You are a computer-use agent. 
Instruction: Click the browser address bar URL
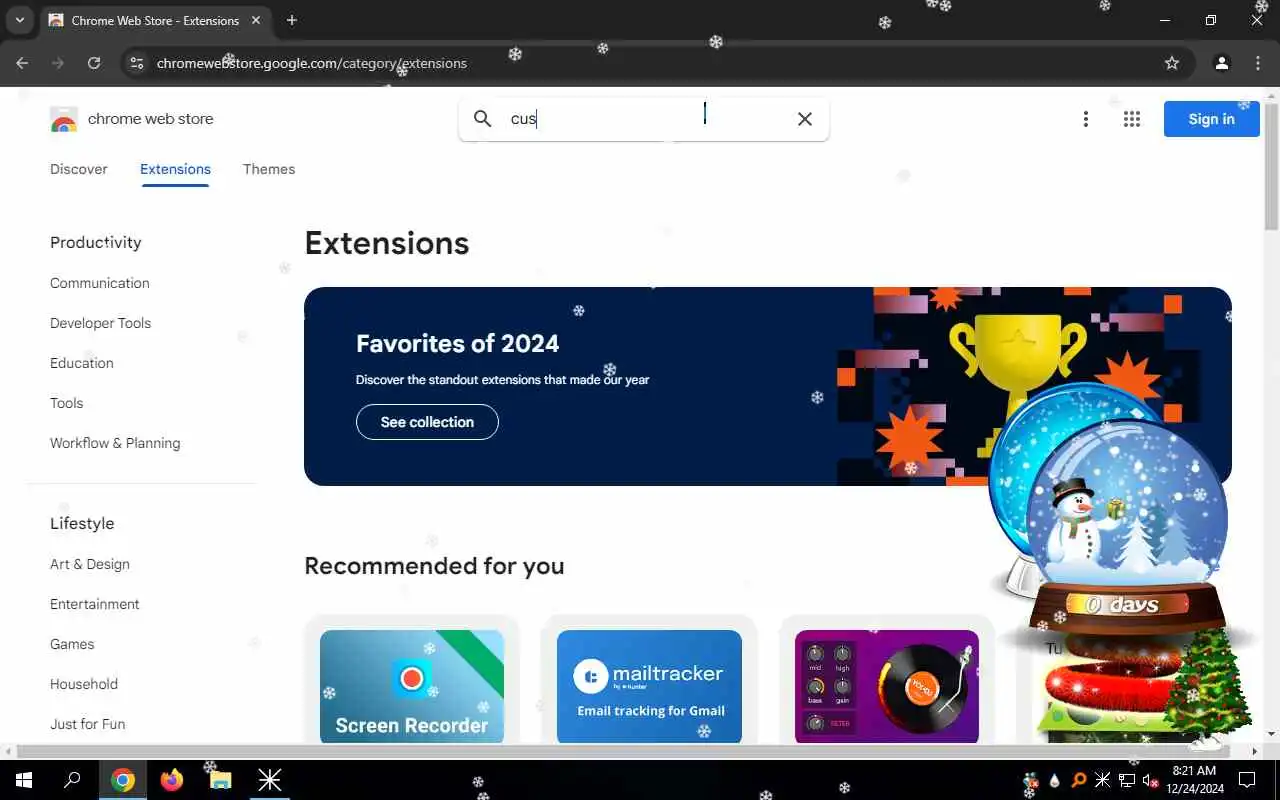click(312, 63)
